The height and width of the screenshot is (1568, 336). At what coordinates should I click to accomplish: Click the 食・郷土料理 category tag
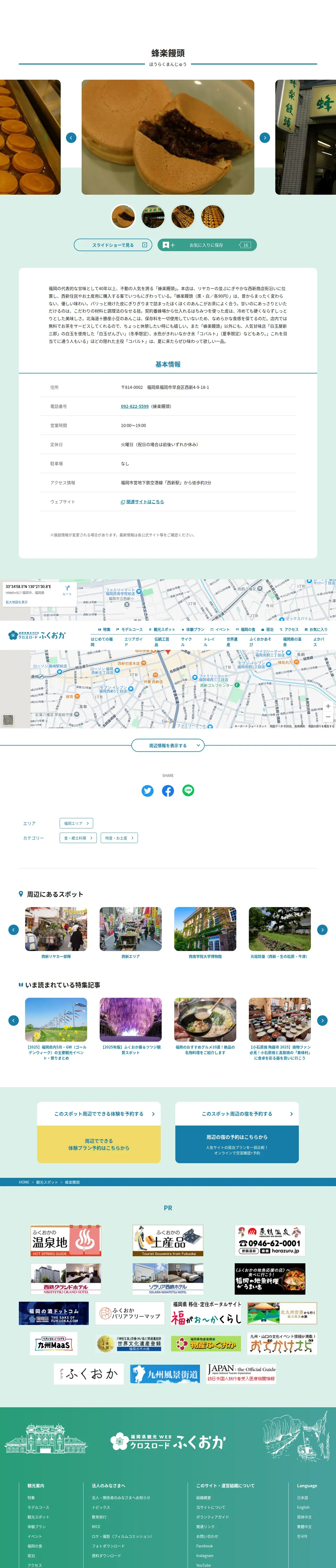[78, 838]
